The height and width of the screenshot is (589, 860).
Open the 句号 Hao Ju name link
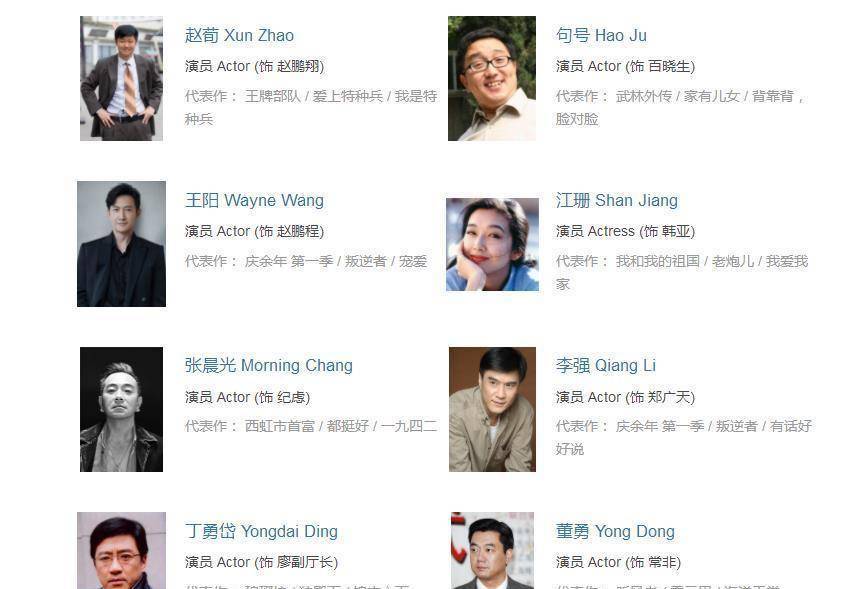[601, 36]
